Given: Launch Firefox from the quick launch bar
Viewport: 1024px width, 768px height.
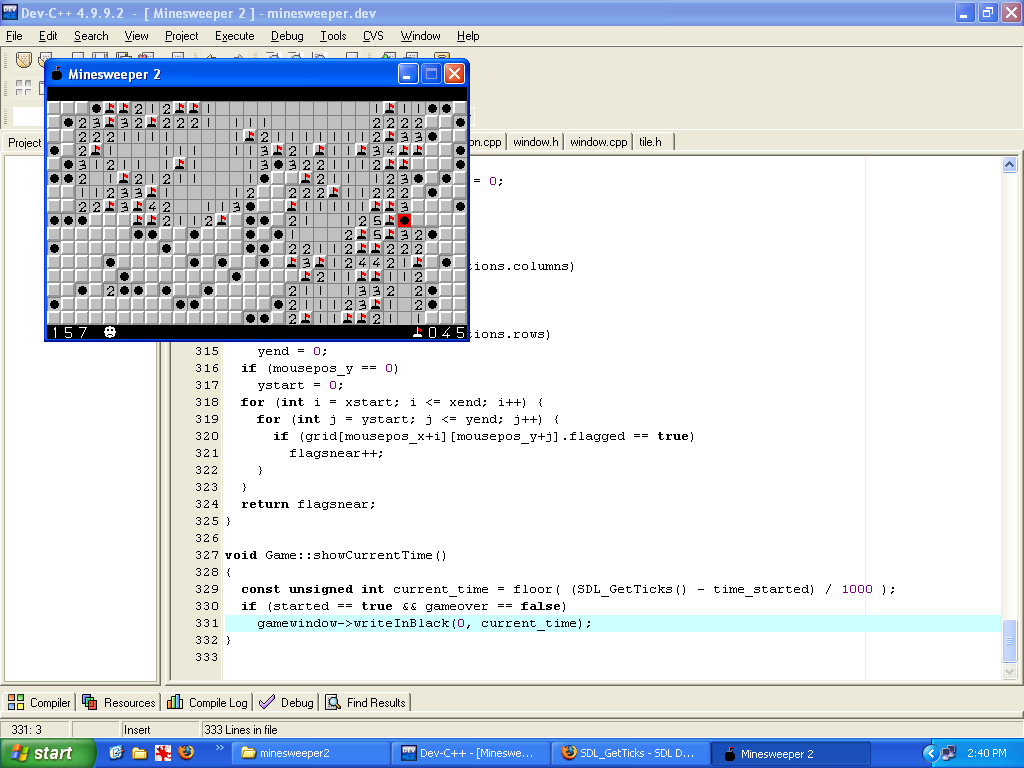Looking at the screenshot, I should tap(186, 753).
